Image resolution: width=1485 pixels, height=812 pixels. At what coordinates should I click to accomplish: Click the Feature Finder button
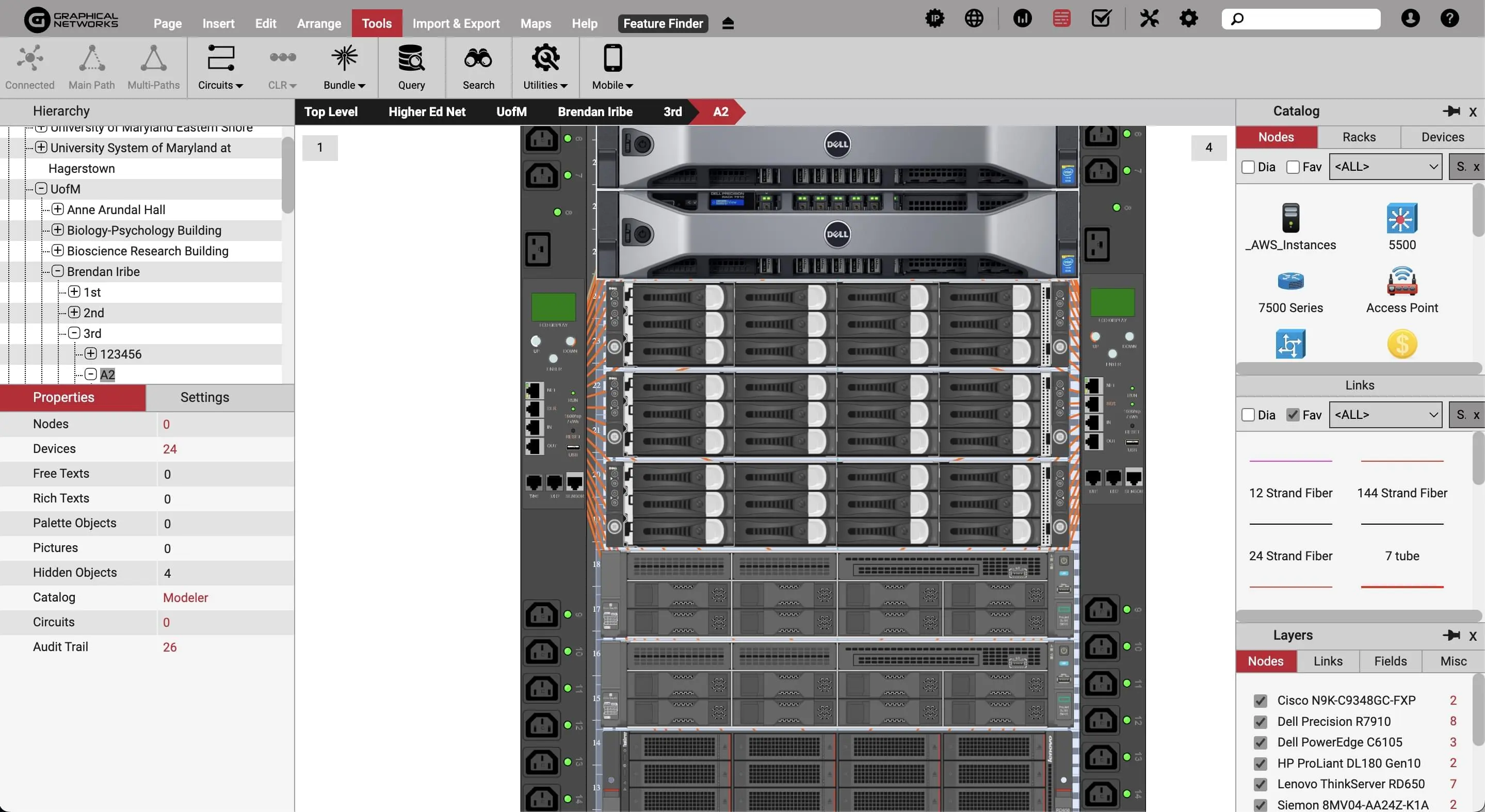point(663,23)
